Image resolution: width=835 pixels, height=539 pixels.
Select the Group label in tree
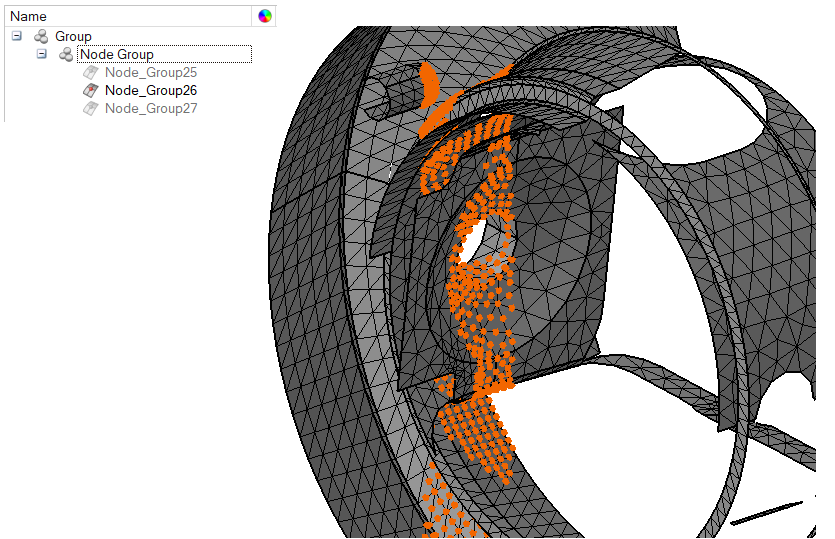[73, 36]
